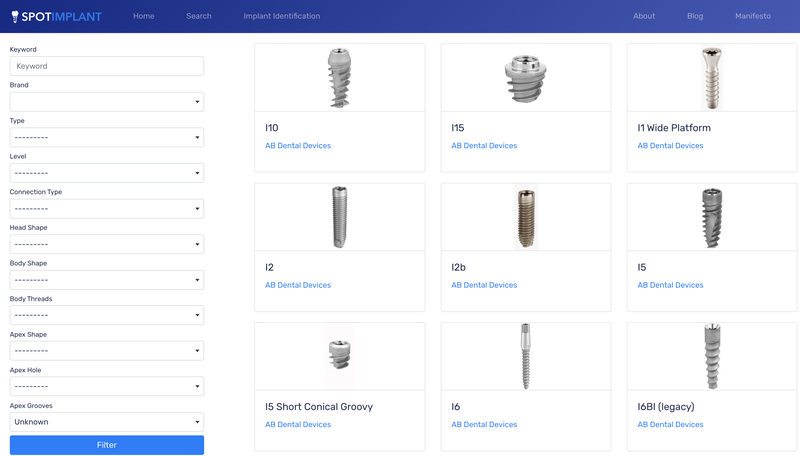Viewport: 800px width, 456px height.
Task: Click the I6BI (legacy) title
Action: pos(666,407)
